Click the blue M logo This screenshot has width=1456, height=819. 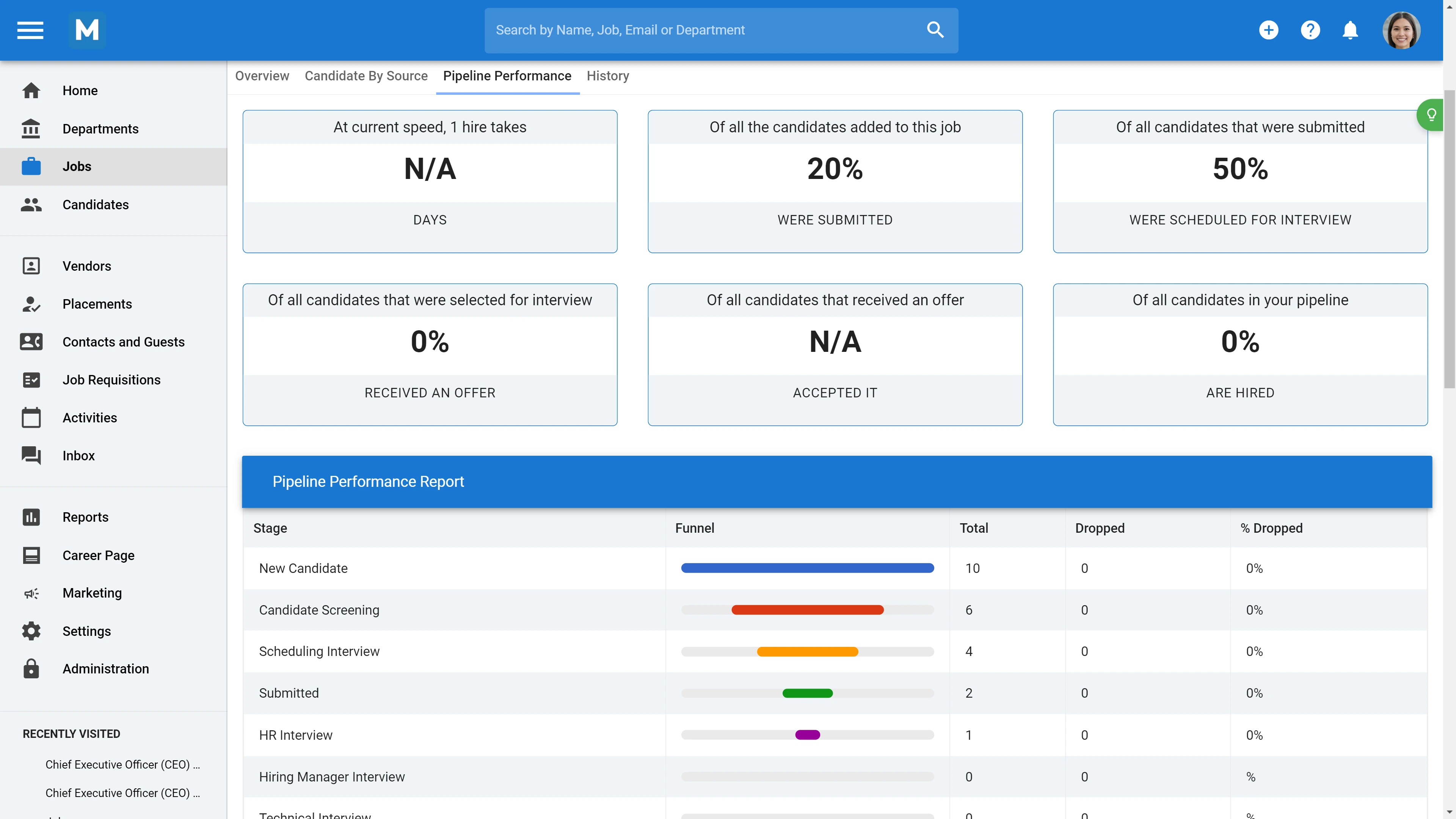(x=87, y=30)
